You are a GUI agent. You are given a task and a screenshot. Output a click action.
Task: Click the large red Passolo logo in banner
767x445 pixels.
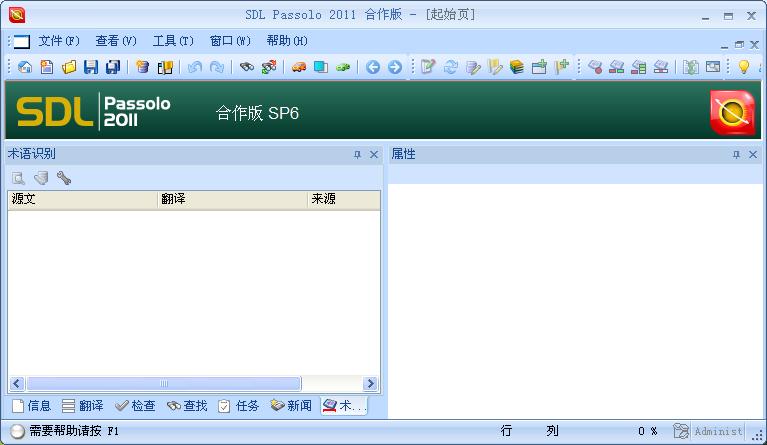click(732, 112)
